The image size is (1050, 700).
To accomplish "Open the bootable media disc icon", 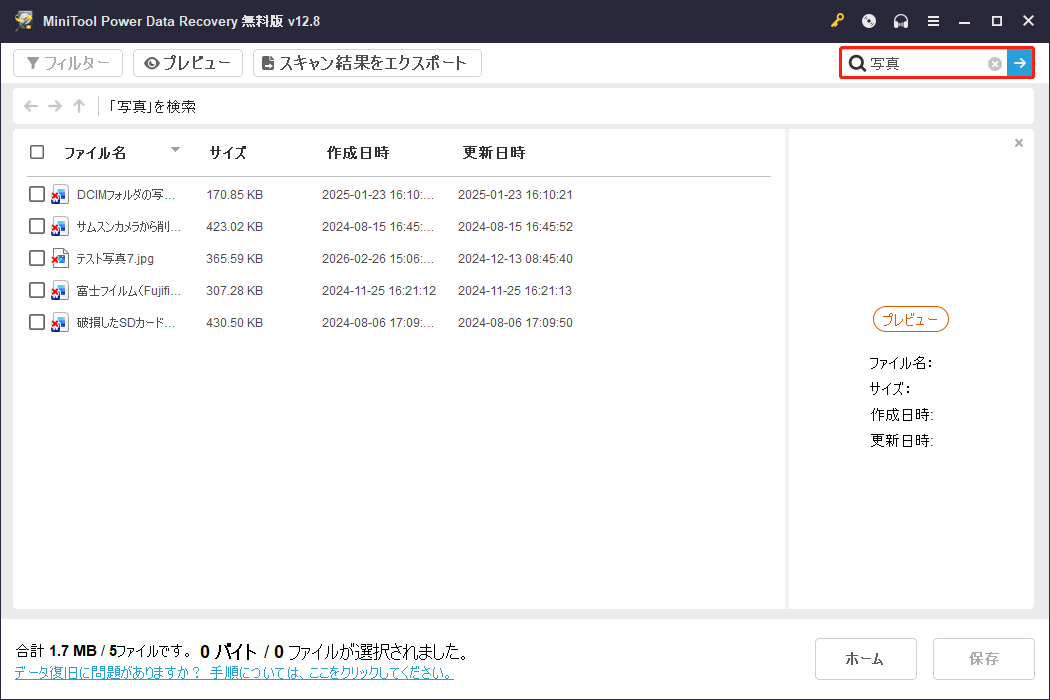I will click(x=868, y=20).
